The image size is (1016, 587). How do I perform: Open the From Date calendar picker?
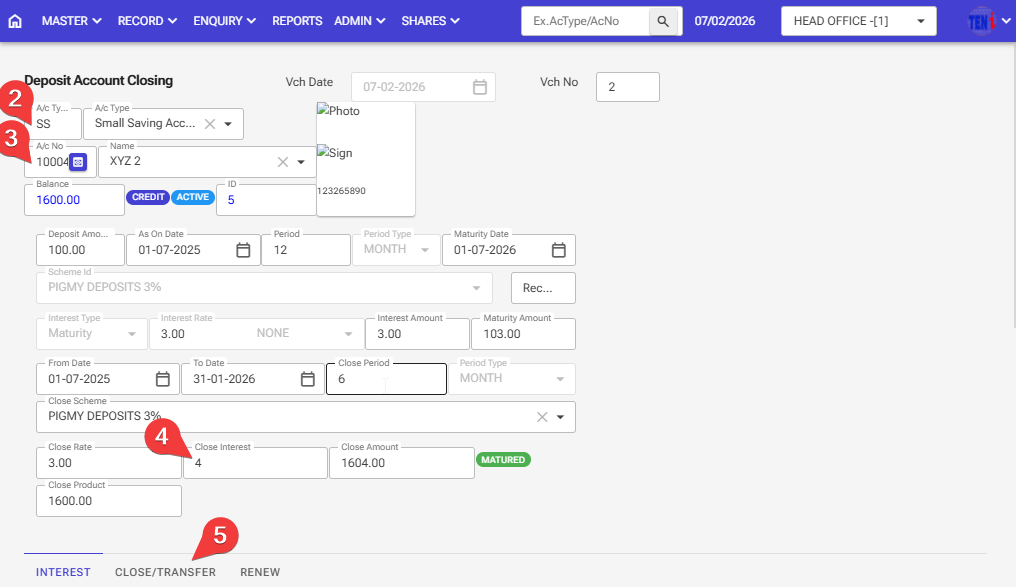click(163, 379)
